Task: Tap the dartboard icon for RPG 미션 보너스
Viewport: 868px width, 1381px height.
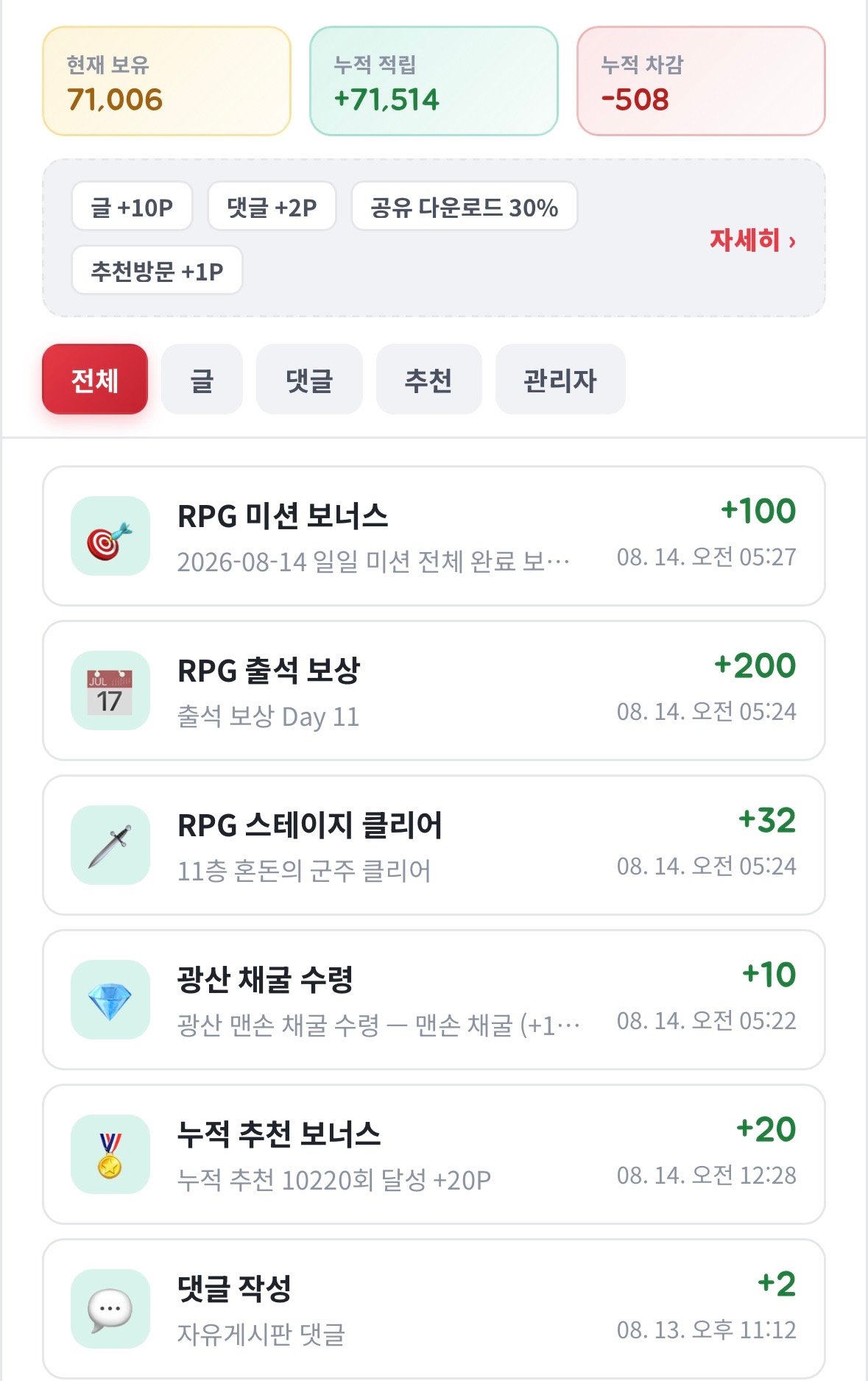Action: point(110,536)
